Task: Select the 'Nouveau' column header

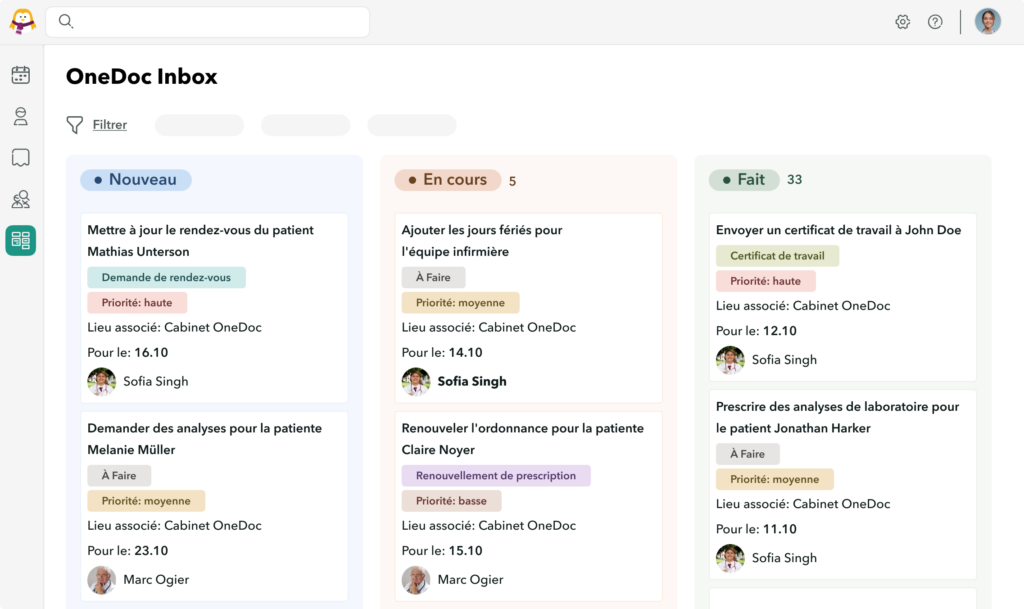Action: click(x=135, y=179)
